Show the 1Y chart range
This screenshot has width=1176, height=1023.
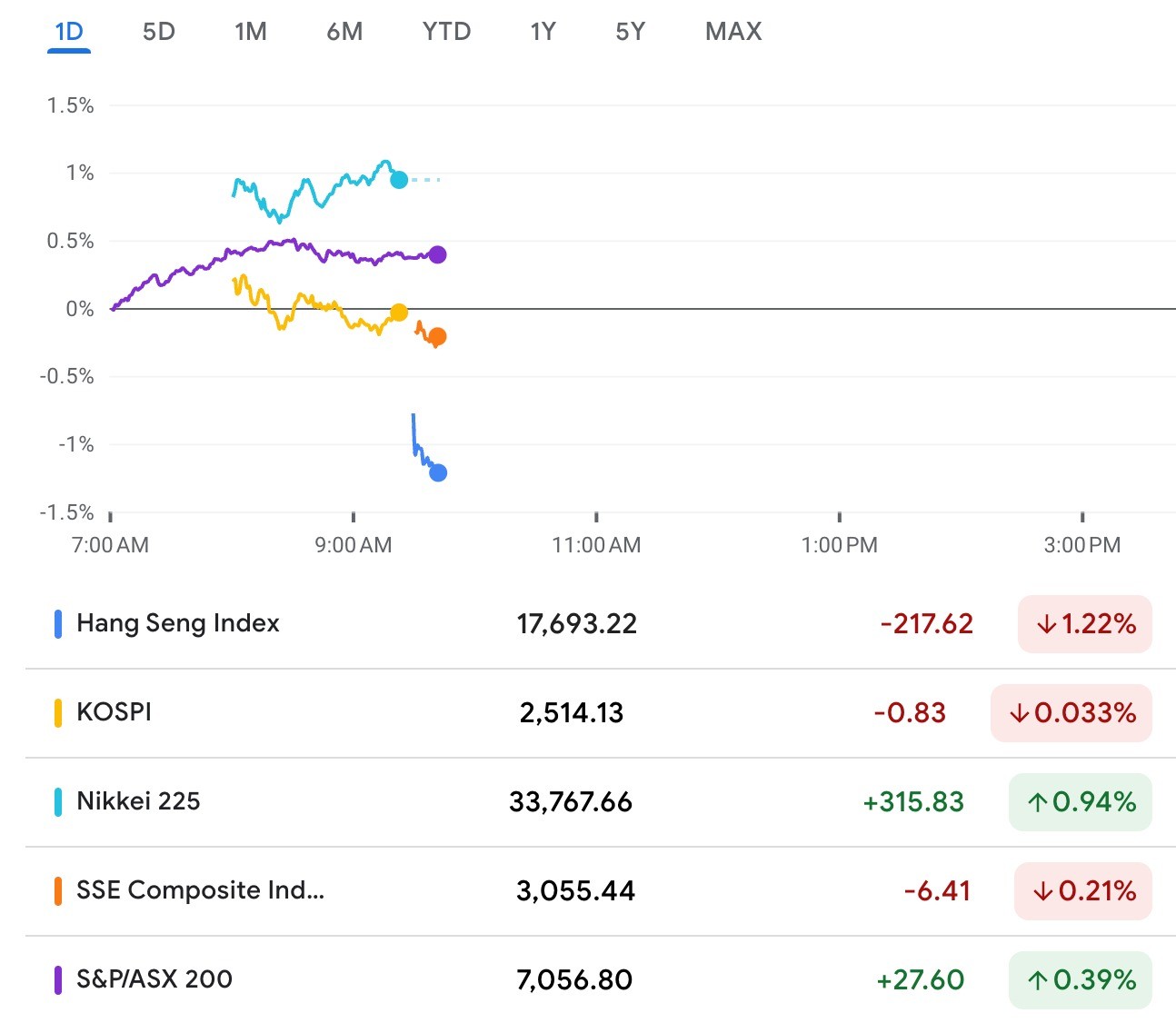click(543, 32)
